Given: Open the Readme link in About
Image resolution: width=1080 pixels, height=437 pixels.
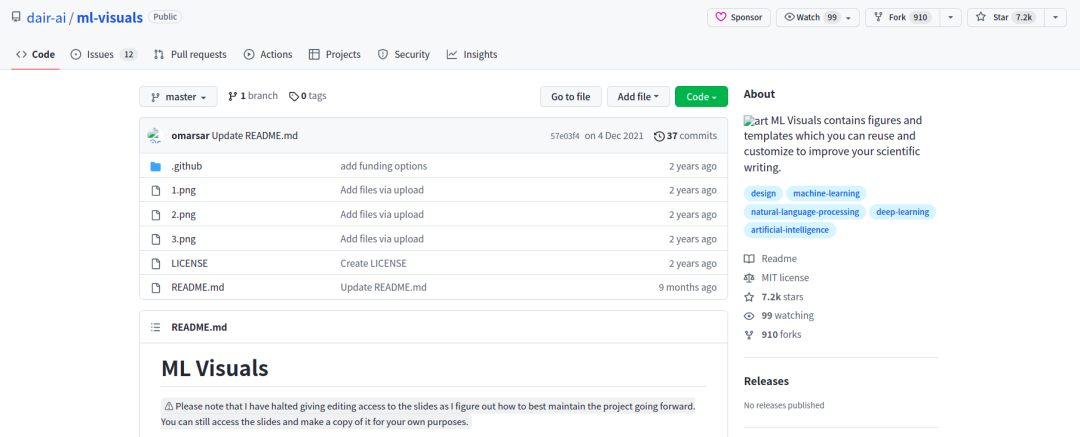Looking at the screenshot, I should [771, 259].
